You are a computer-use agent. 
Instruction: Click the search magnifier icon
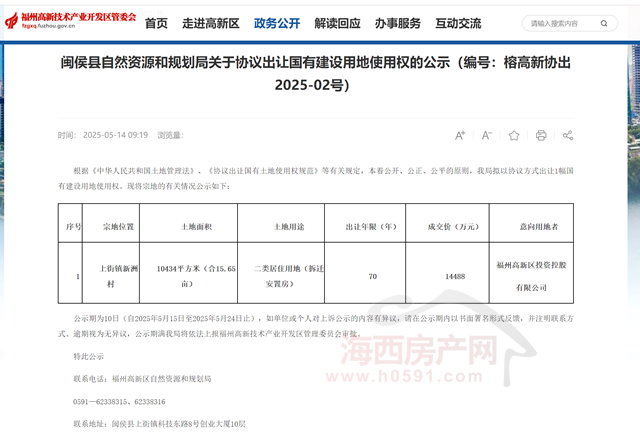coord(604,24)
